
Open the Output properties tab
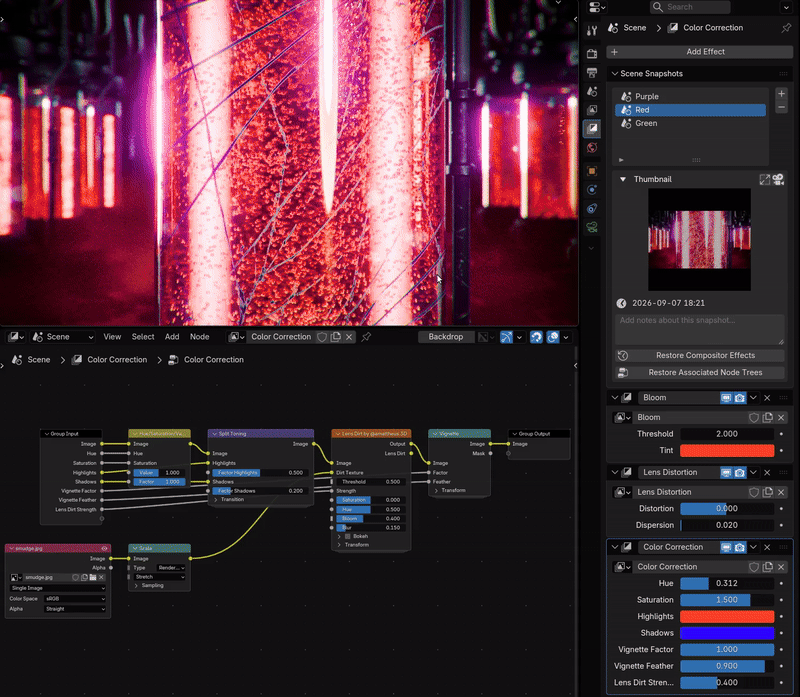point(592,72)
